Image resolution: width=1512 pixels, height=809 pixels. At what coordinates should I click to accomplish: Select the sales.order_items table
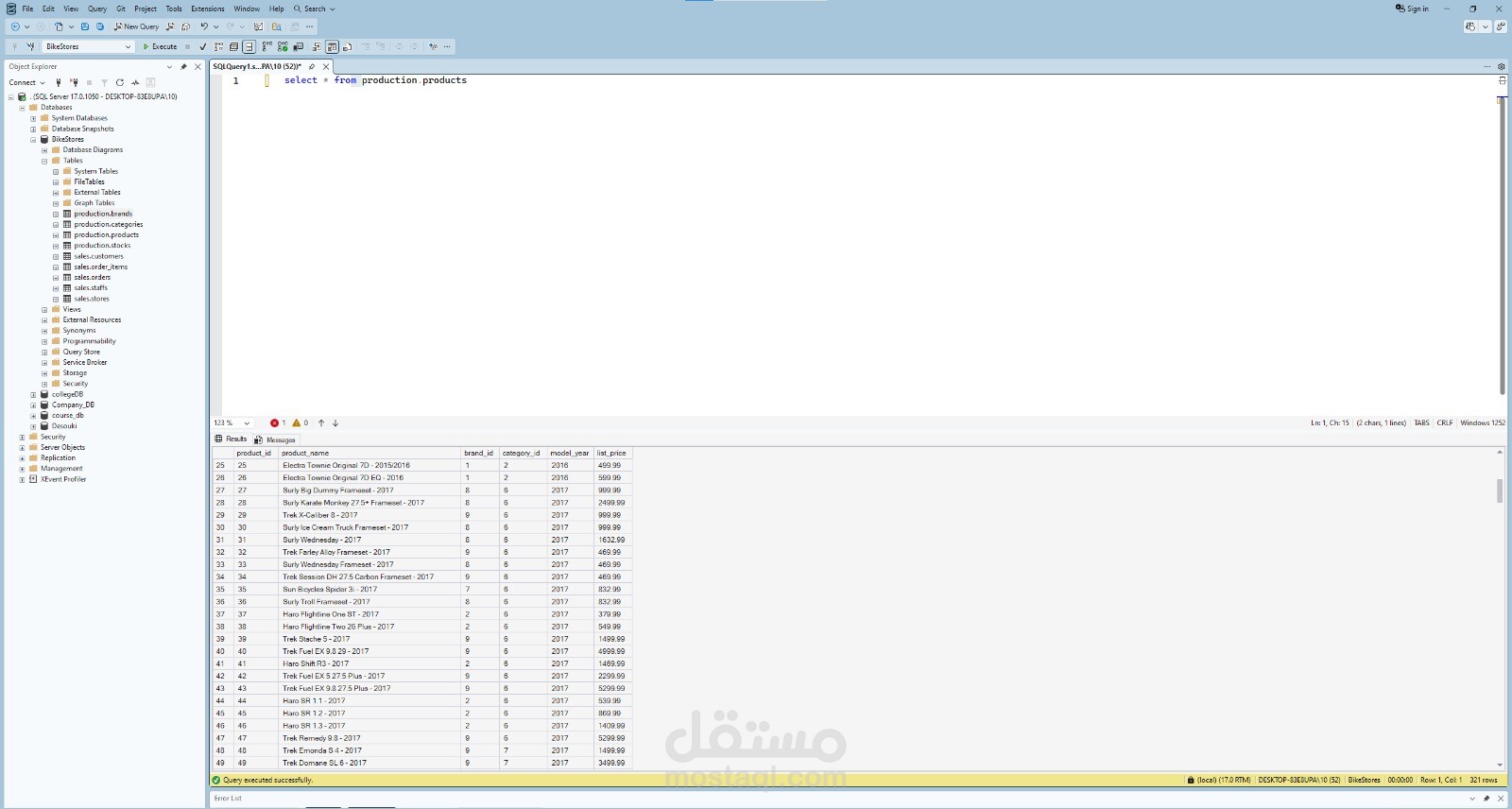[100, 267]
